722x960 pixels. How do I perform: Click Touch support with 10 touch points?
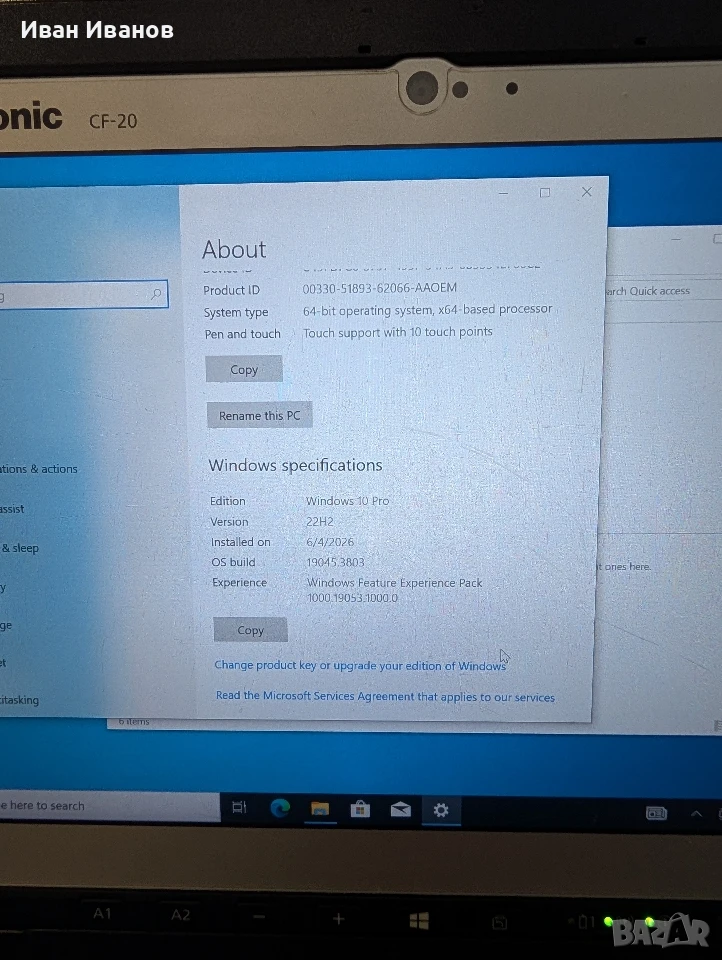click(397, 332)
